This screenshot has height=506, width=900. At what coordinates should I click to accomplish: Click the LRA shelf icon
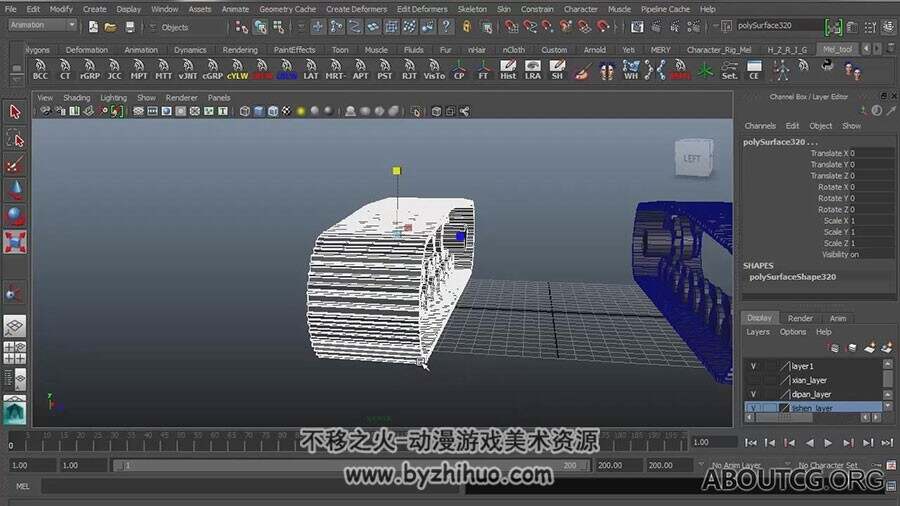point(533,69)
